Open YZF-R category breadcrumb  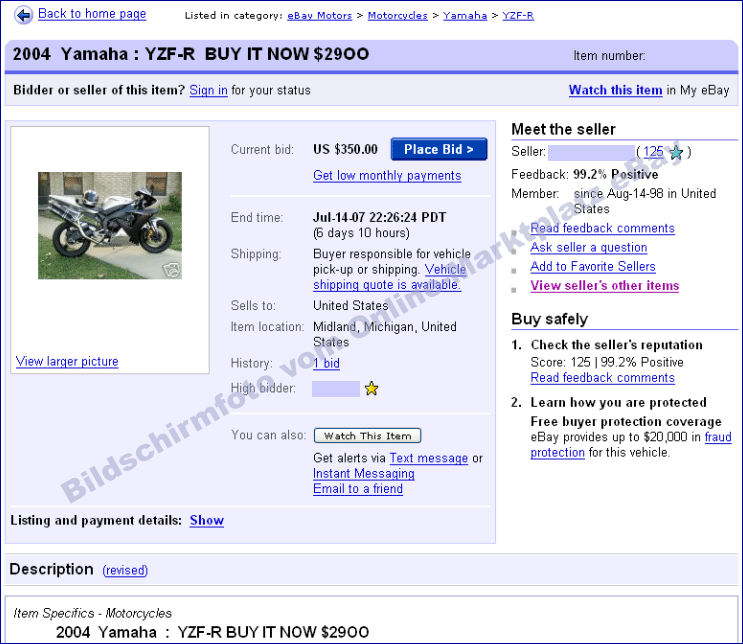pyautogui.click(x=518, y=16)
